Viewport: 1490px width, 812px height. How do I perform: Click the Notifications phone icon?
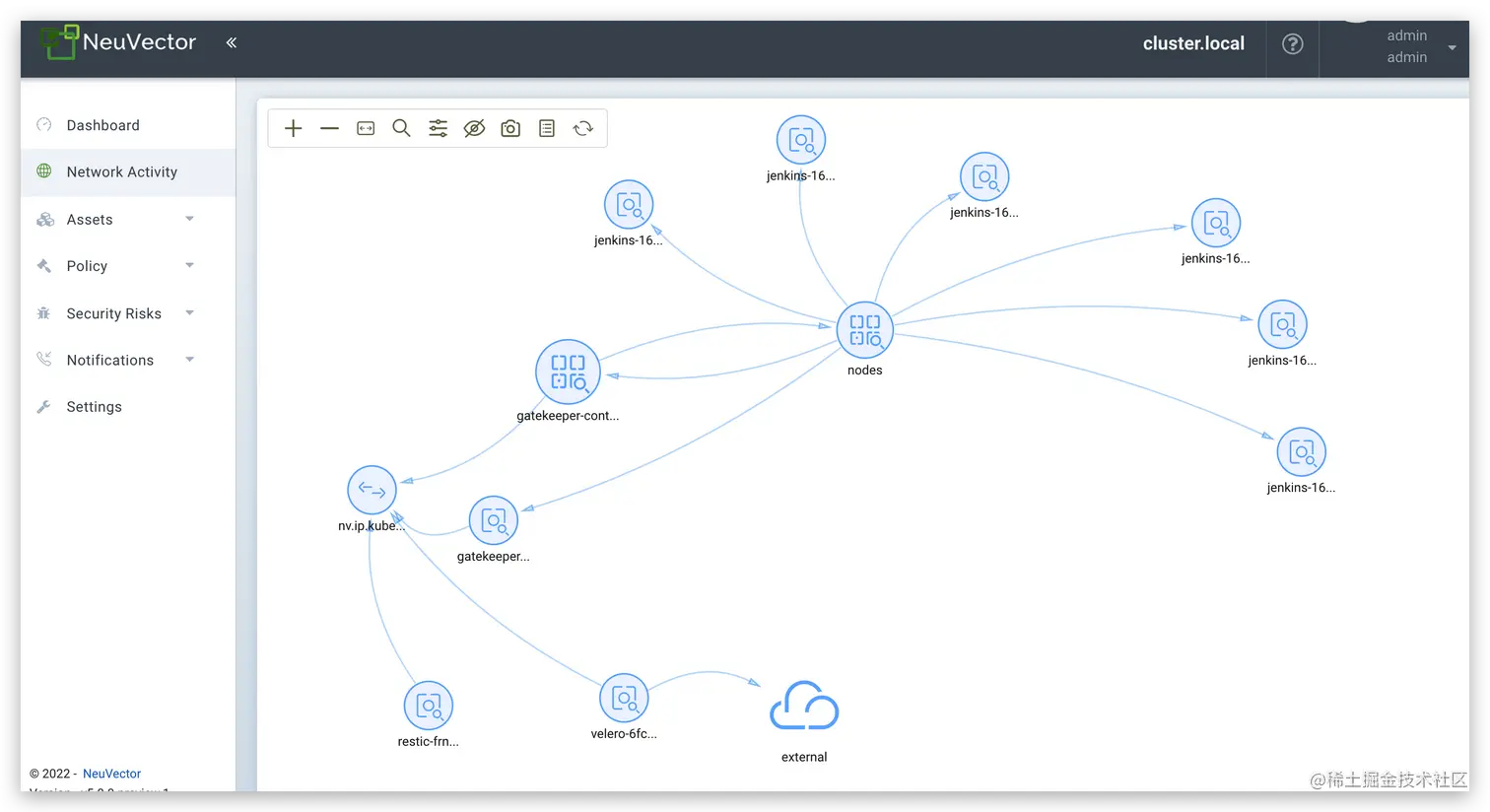point(43,359)
